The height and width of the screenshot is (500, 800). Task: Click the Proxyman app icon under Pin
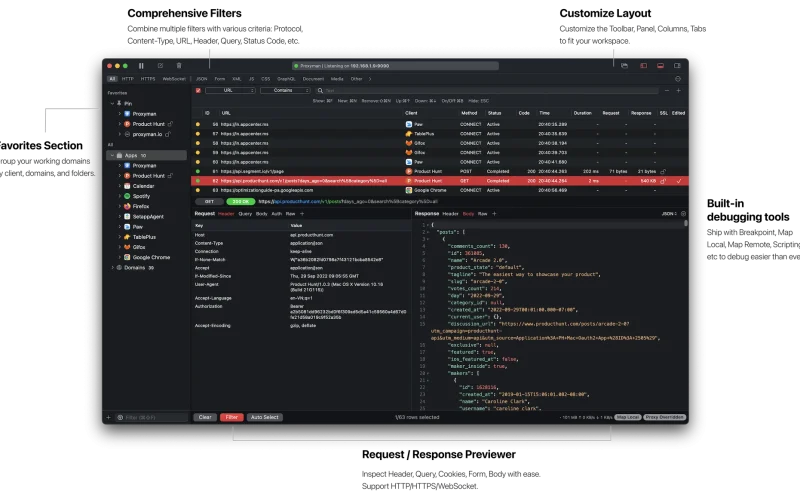pos(127,114)
